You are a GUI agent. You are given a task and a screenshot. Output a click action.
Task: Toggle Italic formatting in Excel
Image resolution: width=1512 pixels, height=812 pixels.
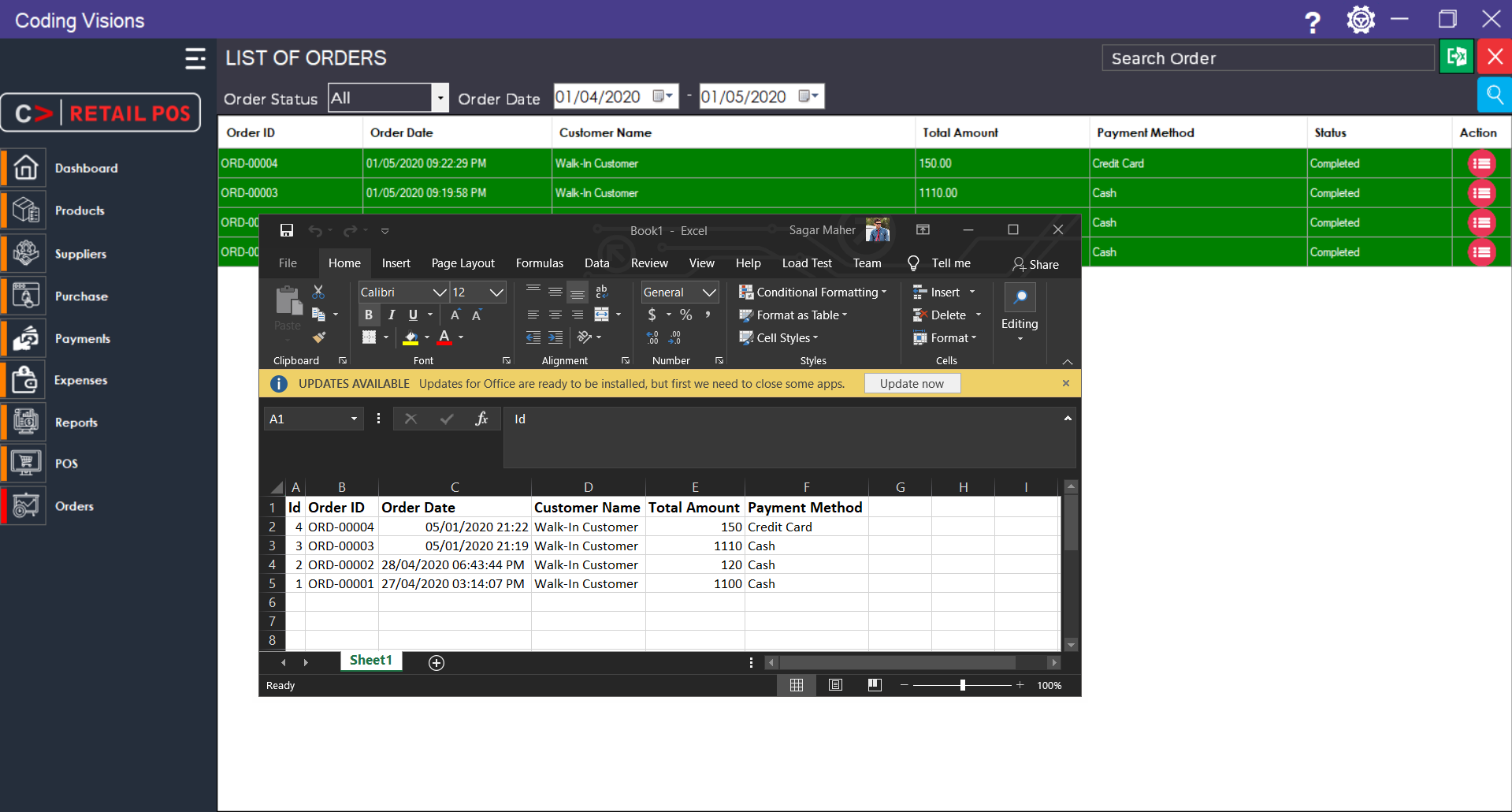391,315
